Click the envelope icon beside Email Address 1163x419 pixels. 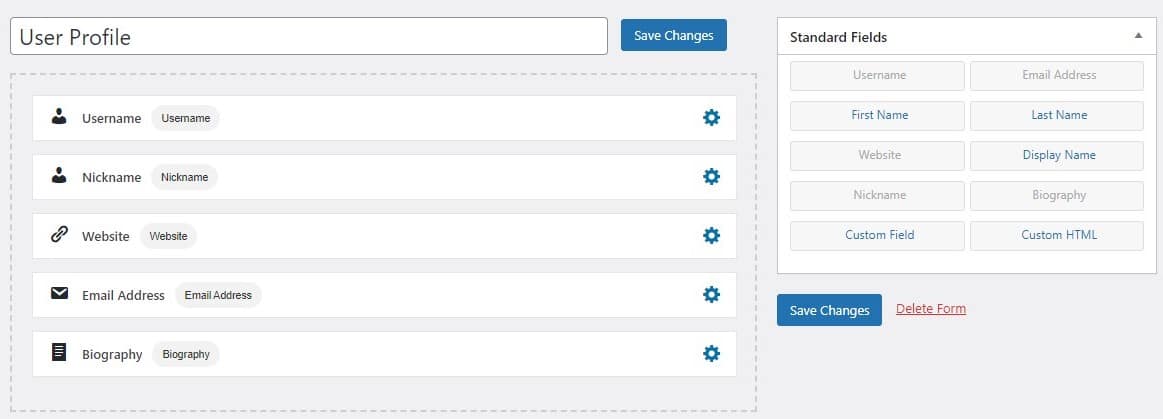pos(59,294)
